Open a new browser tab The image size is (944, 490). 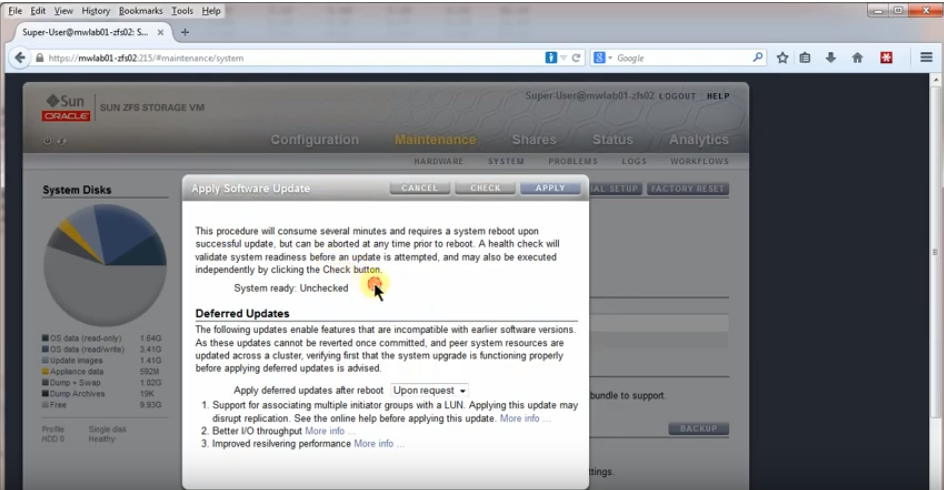tap(185, 33)
